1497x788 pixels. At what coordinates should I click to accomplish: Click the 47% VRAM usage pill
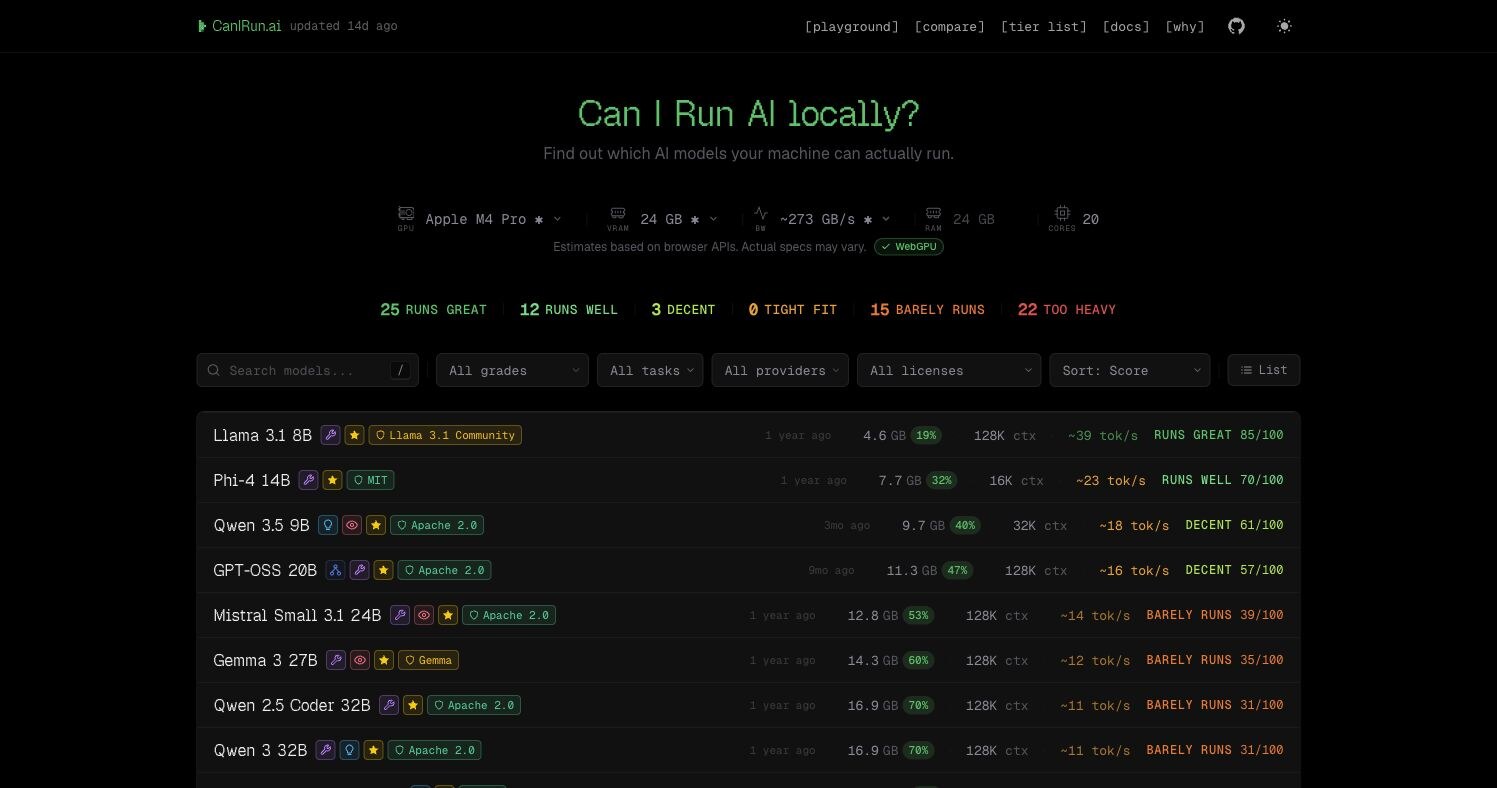pos(957,570)
